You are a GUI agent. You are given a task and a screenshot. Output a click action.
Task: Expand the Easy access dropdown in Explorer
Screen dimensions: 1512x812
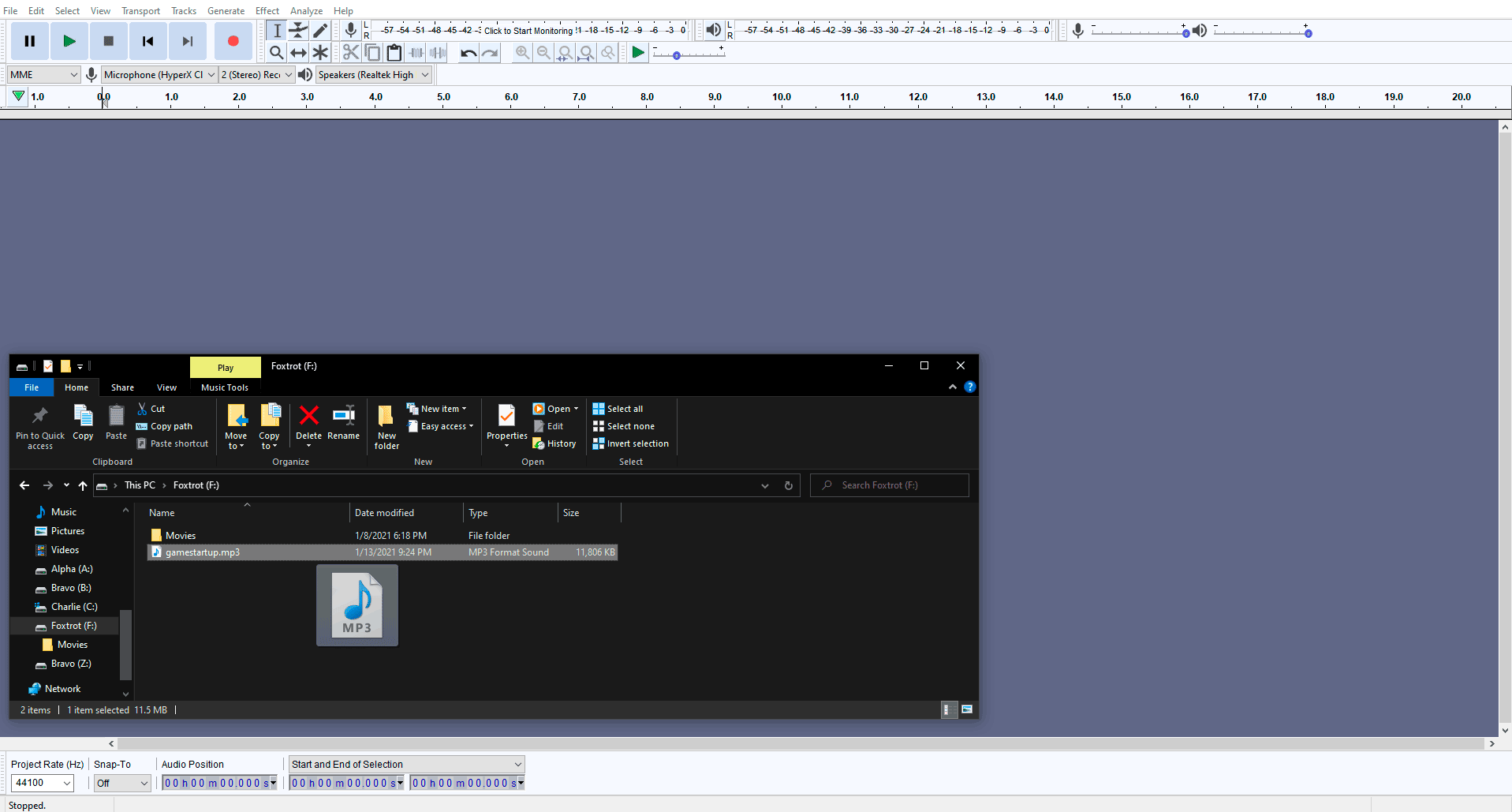tap(441, 426)
